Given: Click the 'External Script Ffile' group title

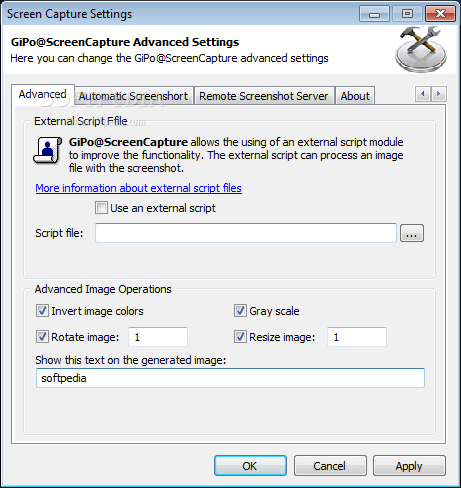Looking at the screenshot, I should (x=81, y=121).
